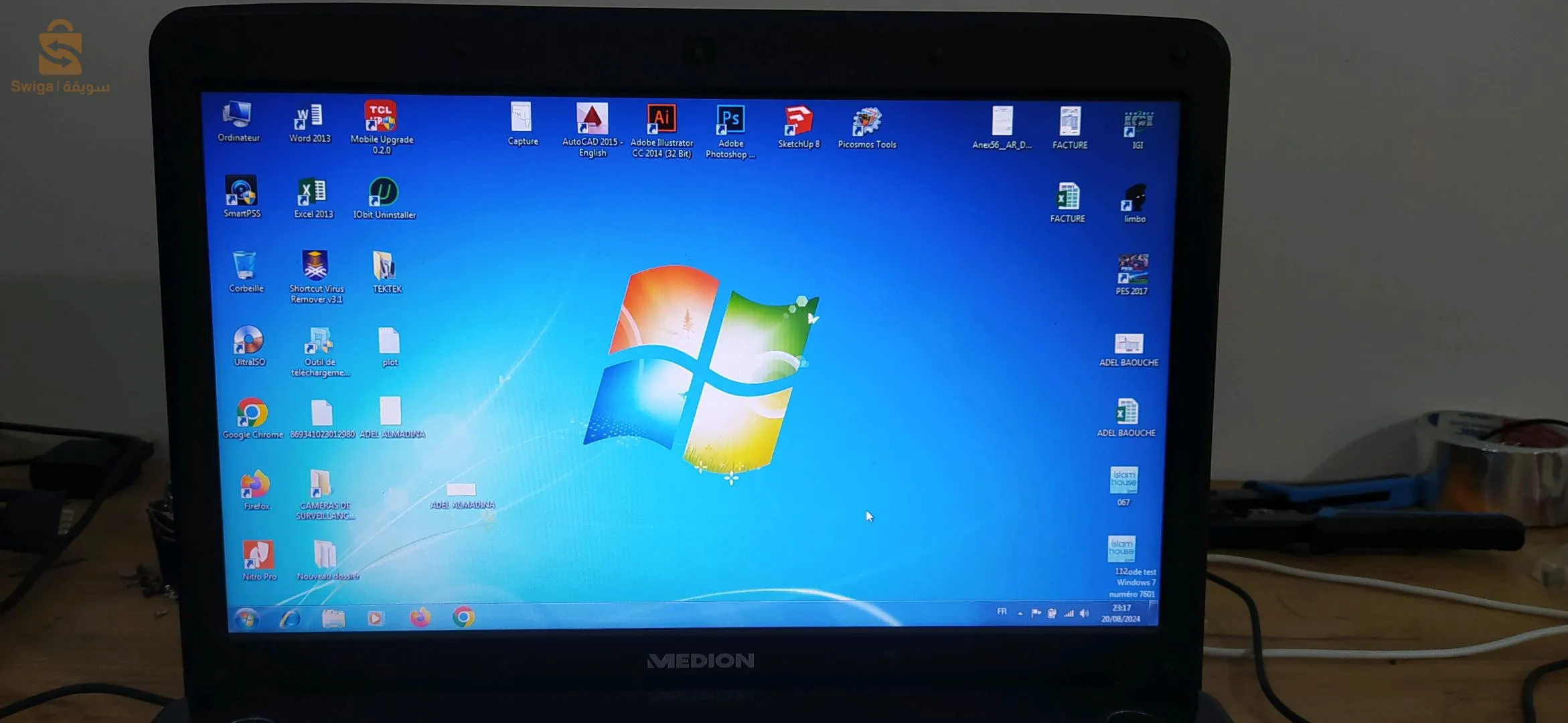Viewport: 1568px width, 723px height.
Task: Launch Internet Explorer from the taskbar
Action: (x=290, y=618)
